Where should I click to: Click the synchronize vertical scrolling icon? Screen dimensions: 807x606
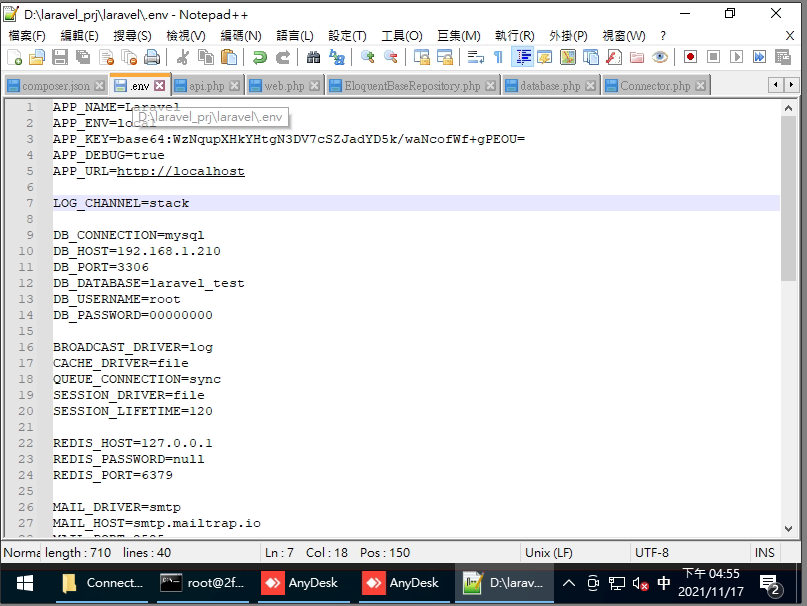tap(422, 57)
